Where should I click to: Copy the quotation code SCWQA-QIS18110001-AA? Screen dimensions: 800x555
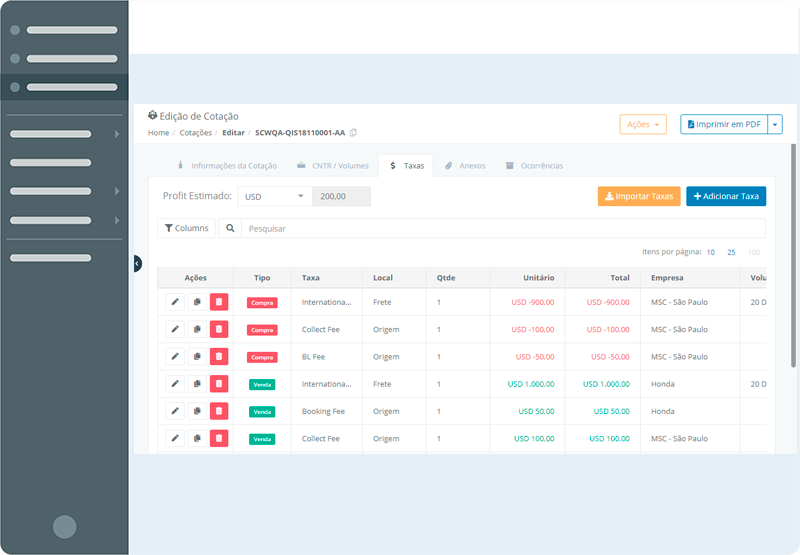(353, 133)
